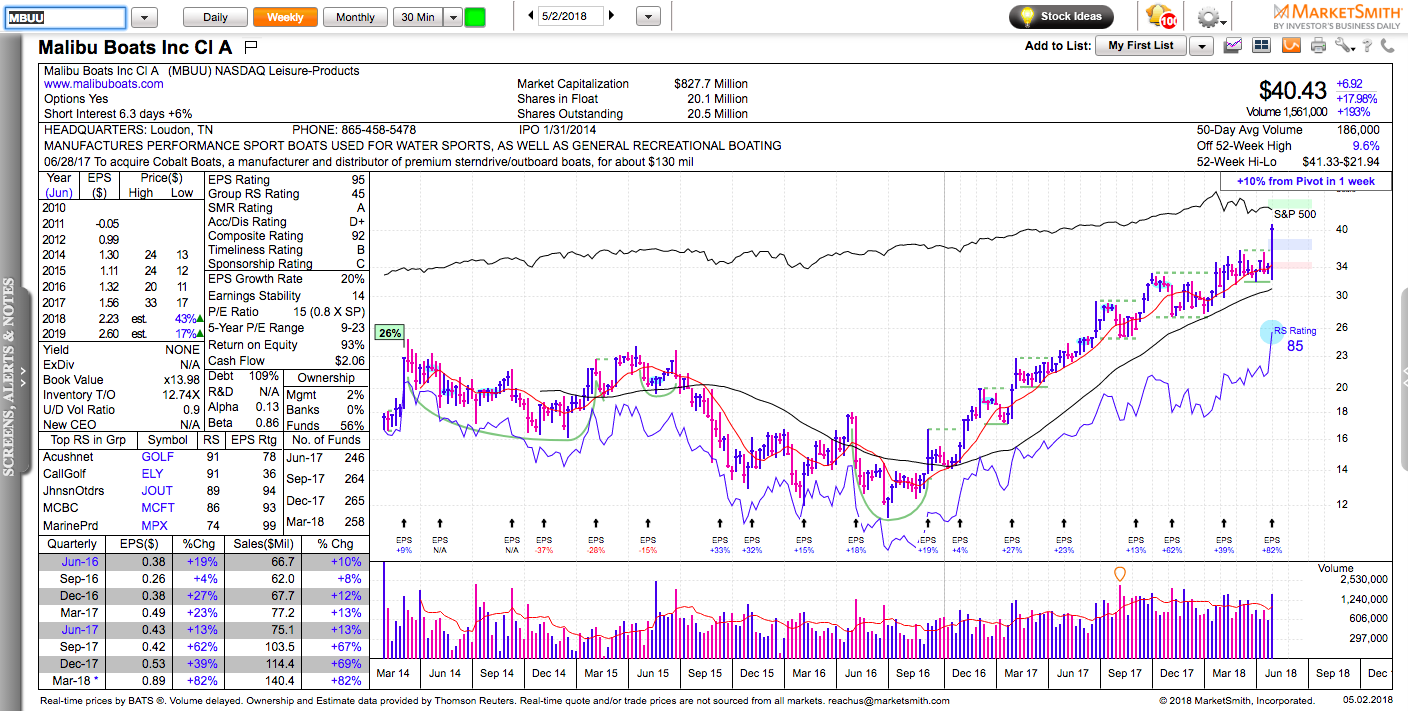Click the flag icon beside Malibu Boats title
This screenshot has width=1408, height=711.
click(x=251, y=46)
